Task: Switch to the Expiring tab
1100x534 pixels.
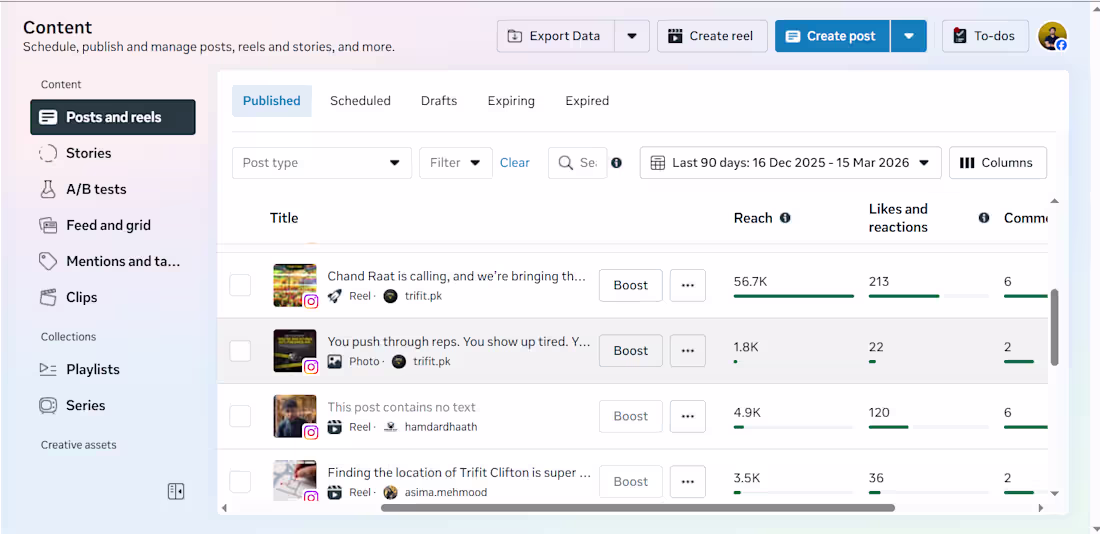Action: (x=511, y=101)
